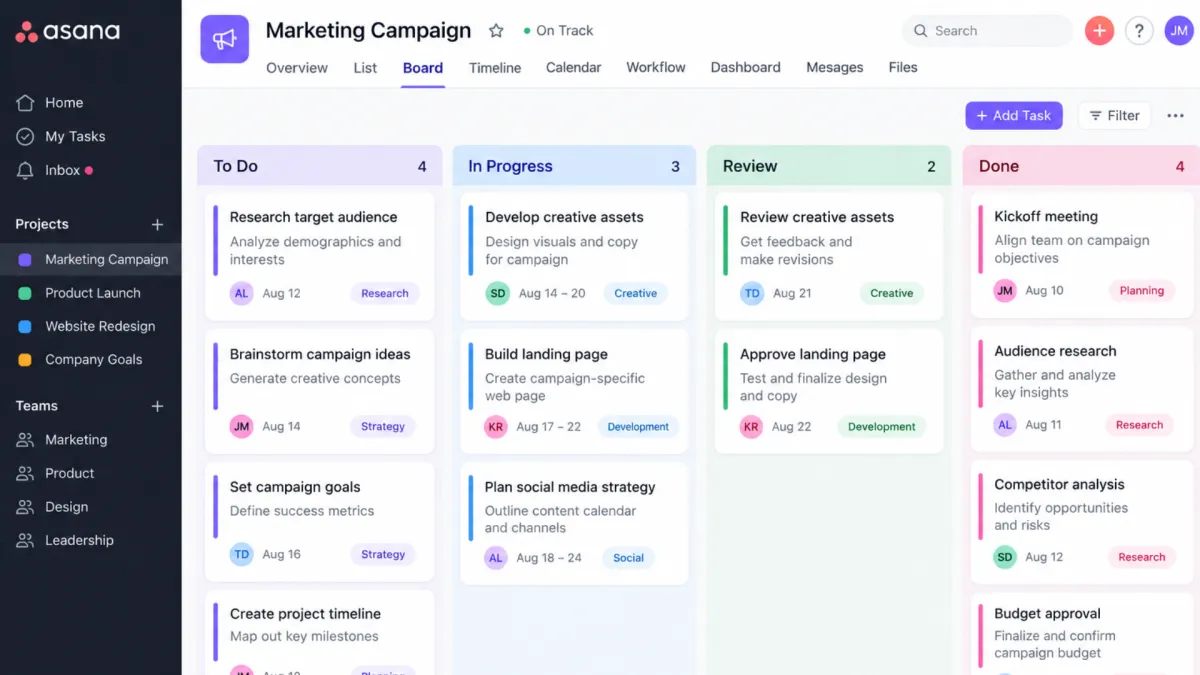1200x675 pixels.
Task: Click the orange Company Goals color dot
Action: click(x=25, y=360)
